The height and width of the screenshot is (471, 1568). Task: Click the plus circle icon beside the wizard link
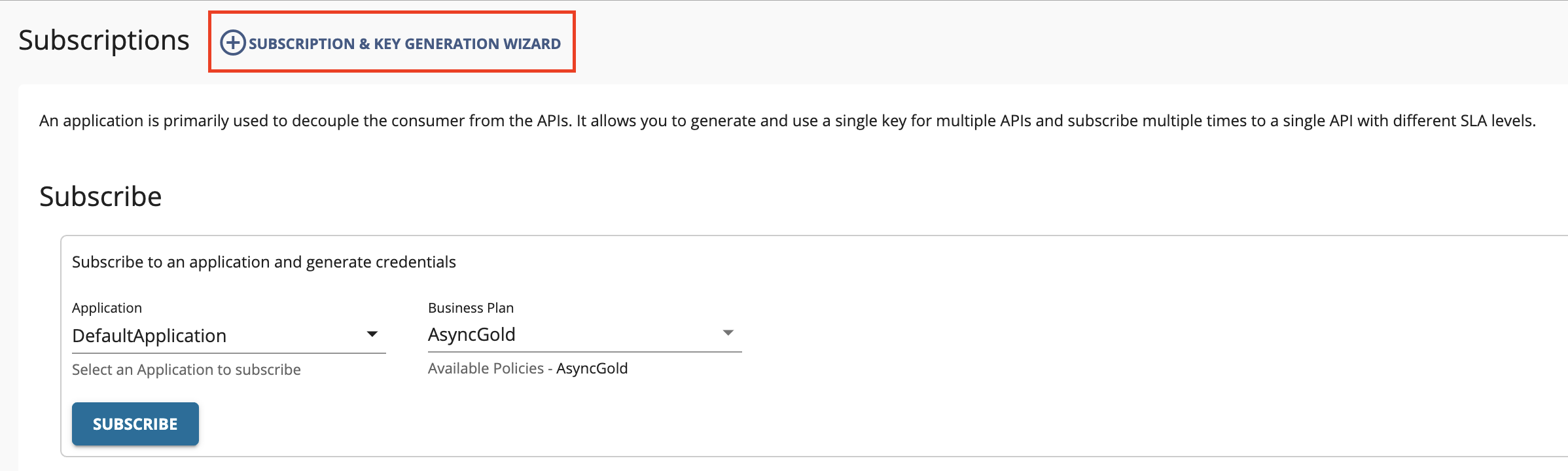click(x=232, y=43)
